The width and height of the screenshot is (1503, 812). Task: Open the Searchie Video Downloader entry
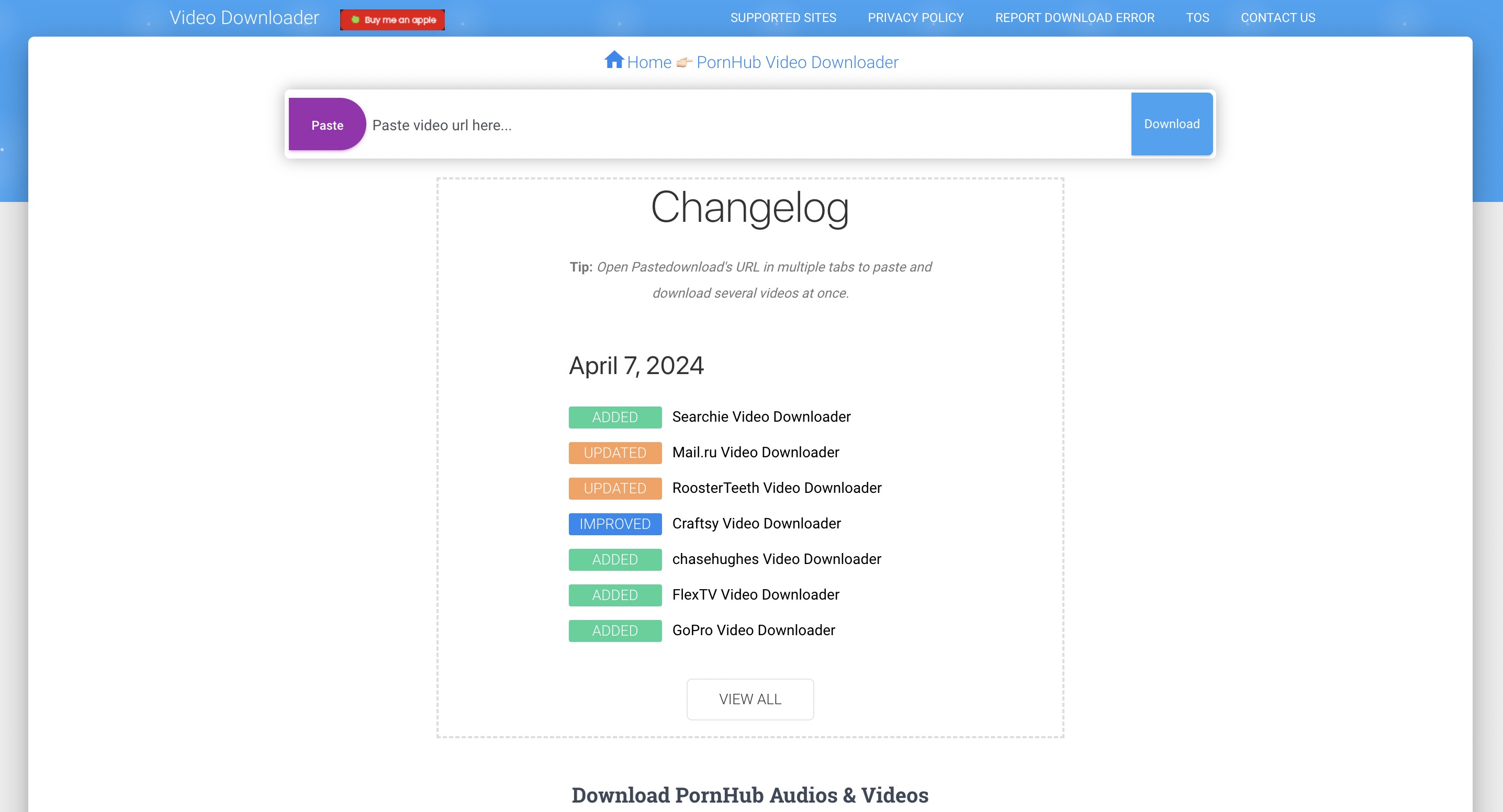(x=761, y=416)
